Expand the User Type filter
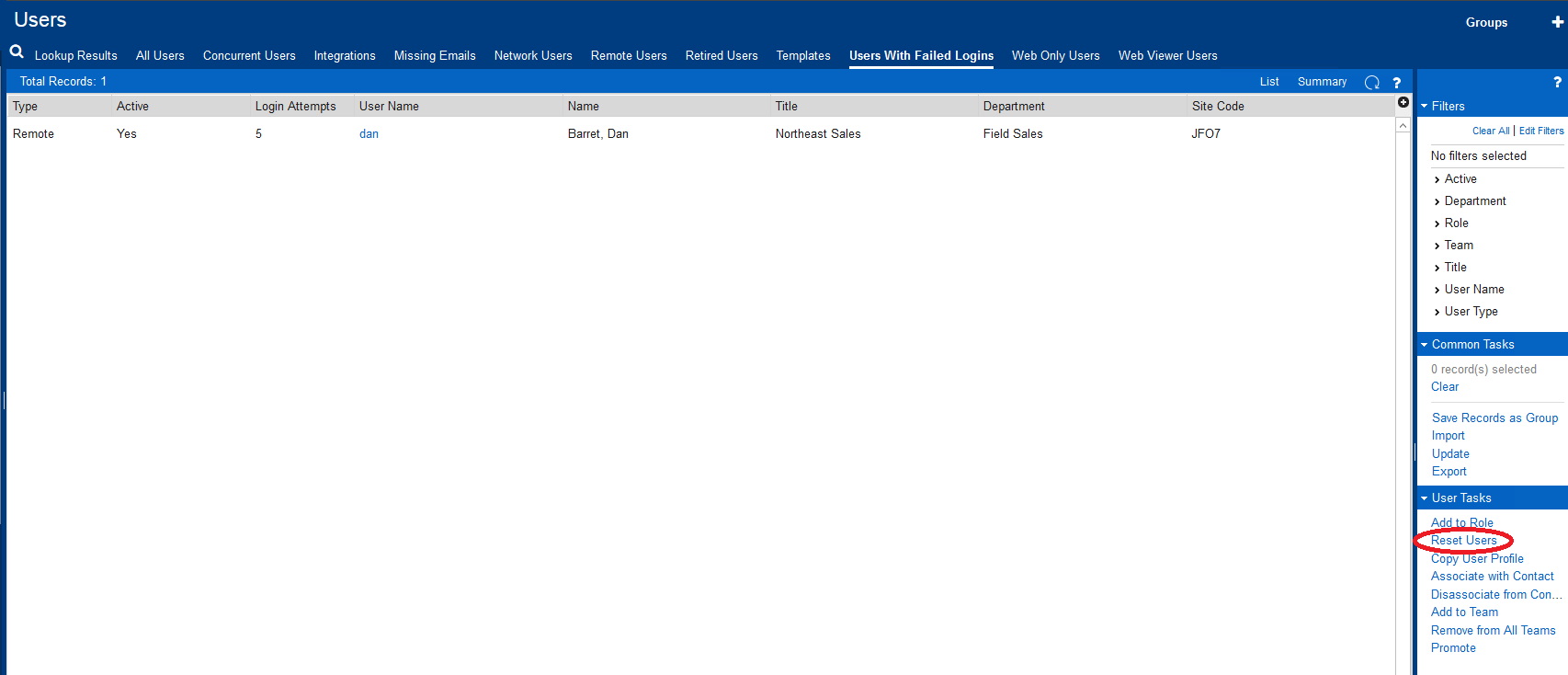This screenshot has width=1568, height=675. pos(1437,312)
